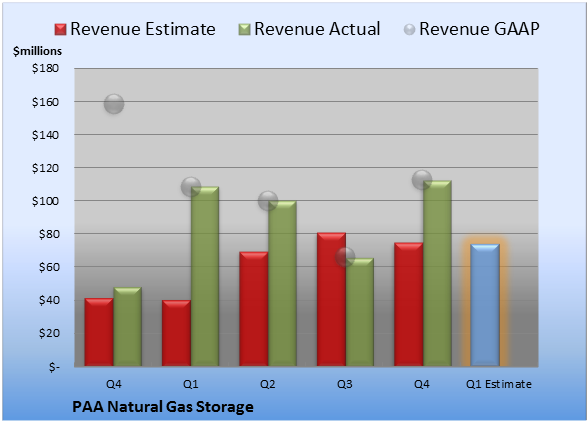Select the GAAP marker on Q1 bar
The height and width of the screenshot is (422, 588).
point(191,186)
